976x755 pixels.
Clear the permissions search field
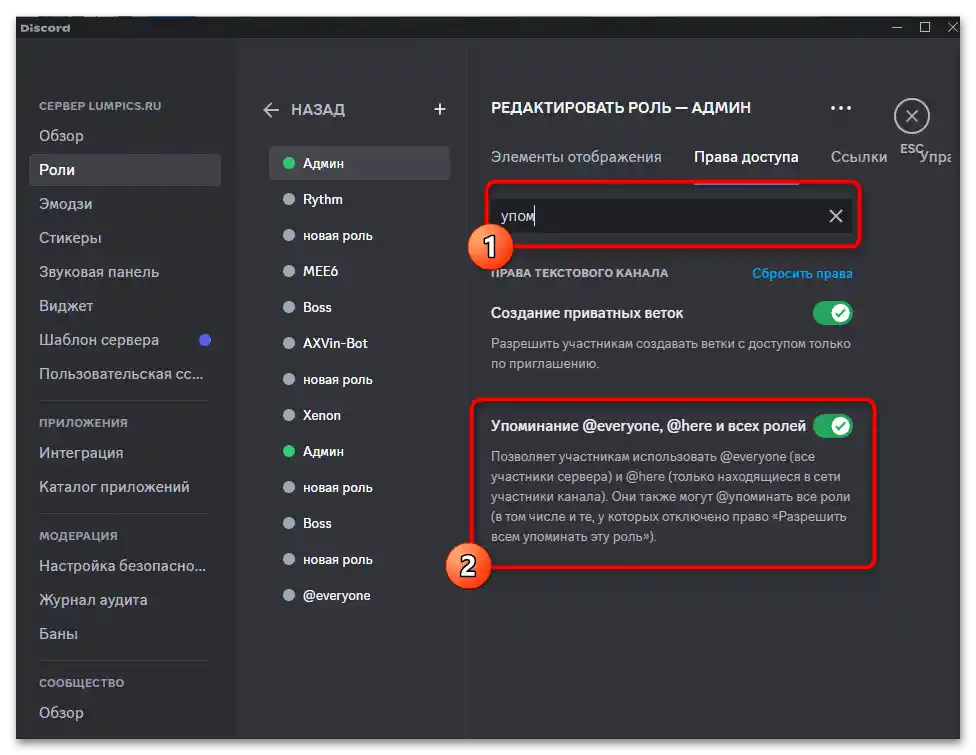(836, 216)
